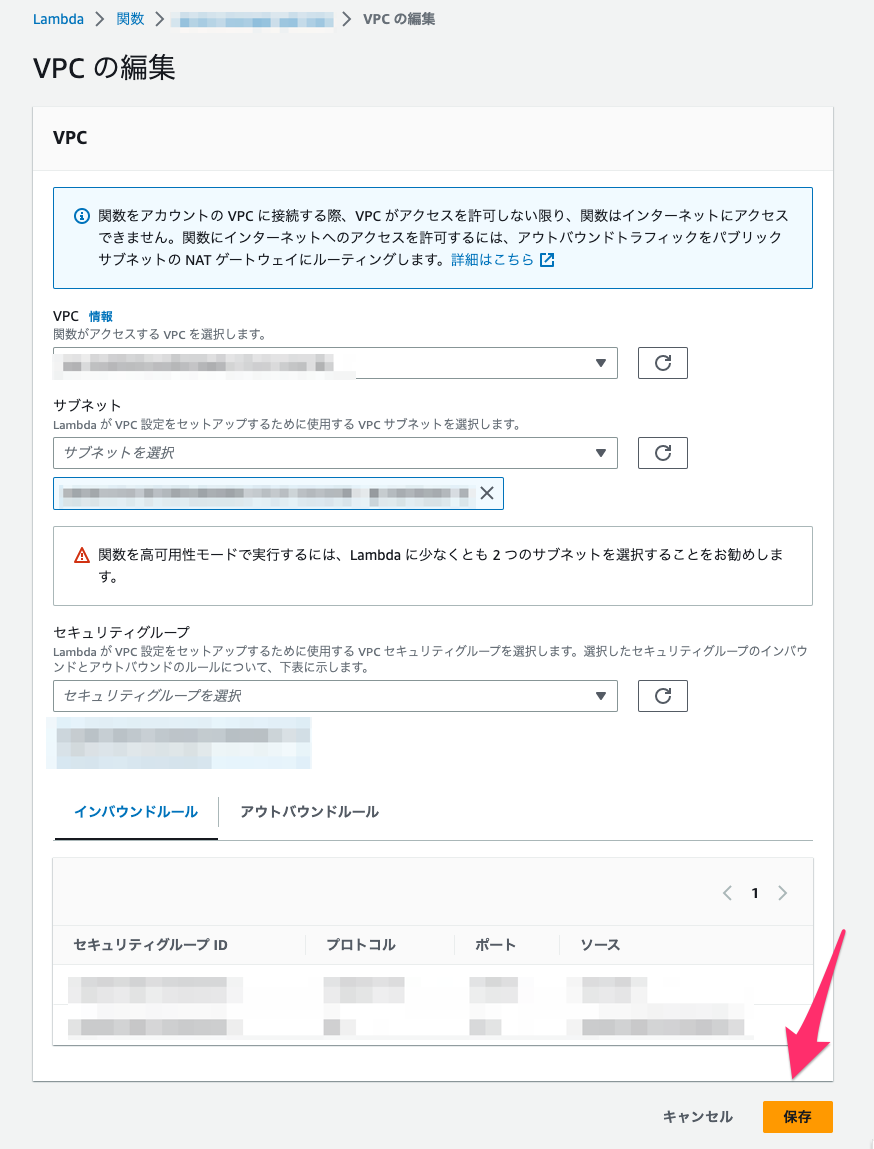The height and width of the screenshot is (1149, 874).
Task: Click the next page arrow in rules table
Action: (783, 892)
